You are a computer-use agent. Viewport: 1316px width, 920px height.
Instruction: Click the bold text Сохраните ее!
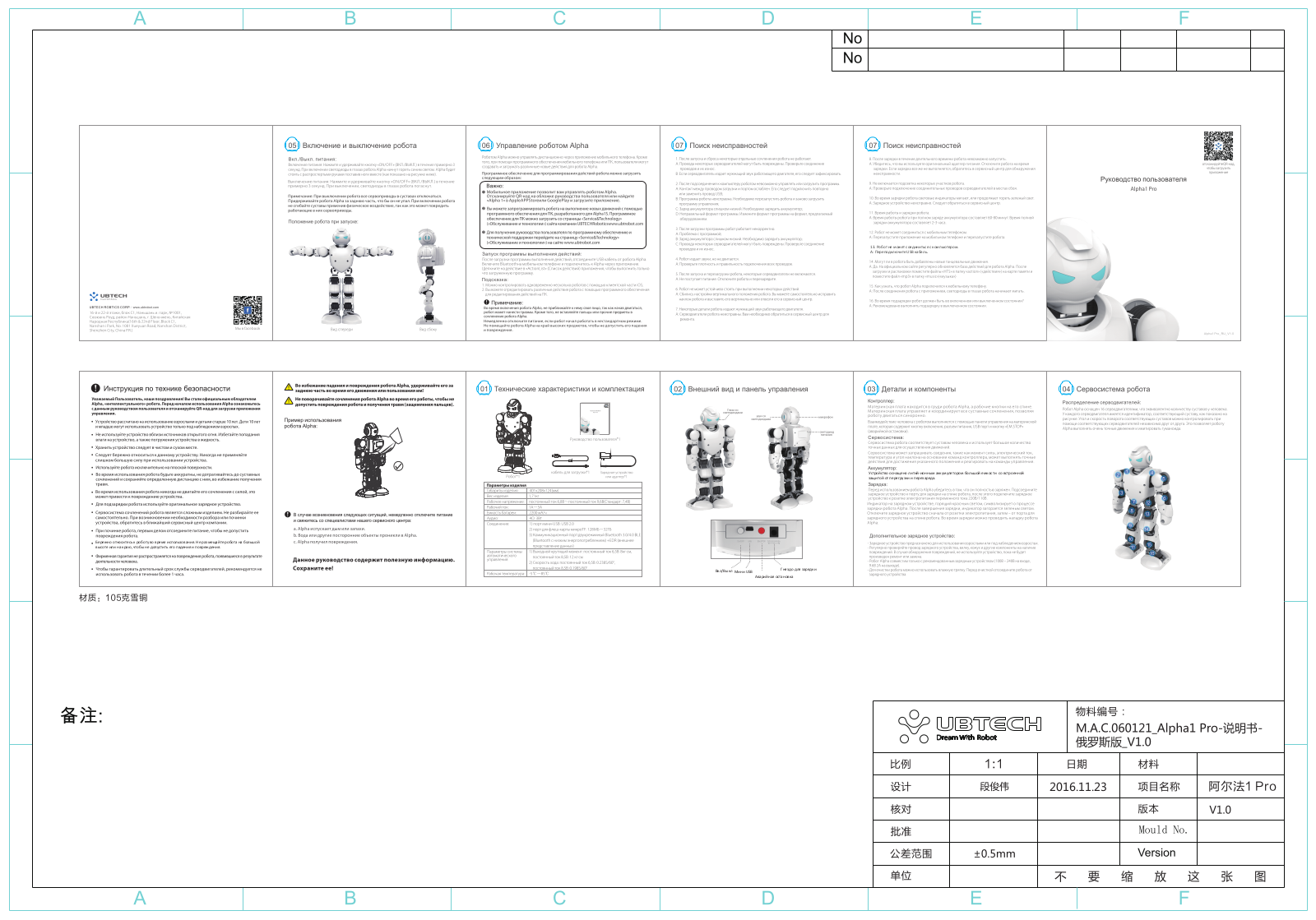tap(313, 568)
